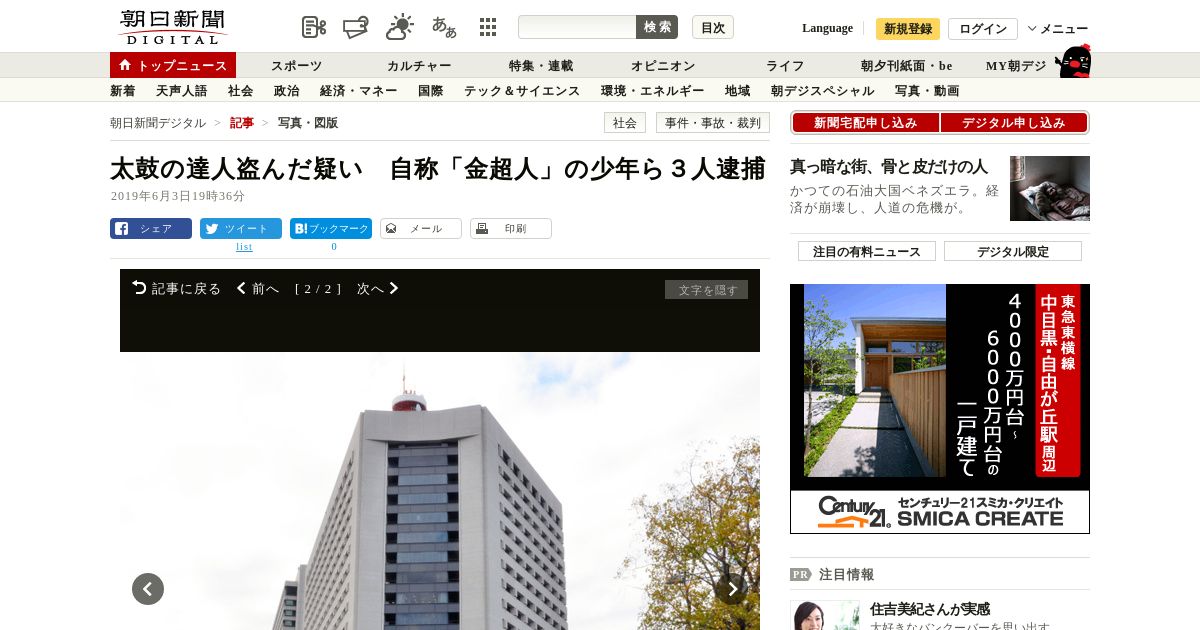The width and height of the screenshot is (1200, 630).
Task: Click the black bird mascot icon
Action: (1073, 61)
